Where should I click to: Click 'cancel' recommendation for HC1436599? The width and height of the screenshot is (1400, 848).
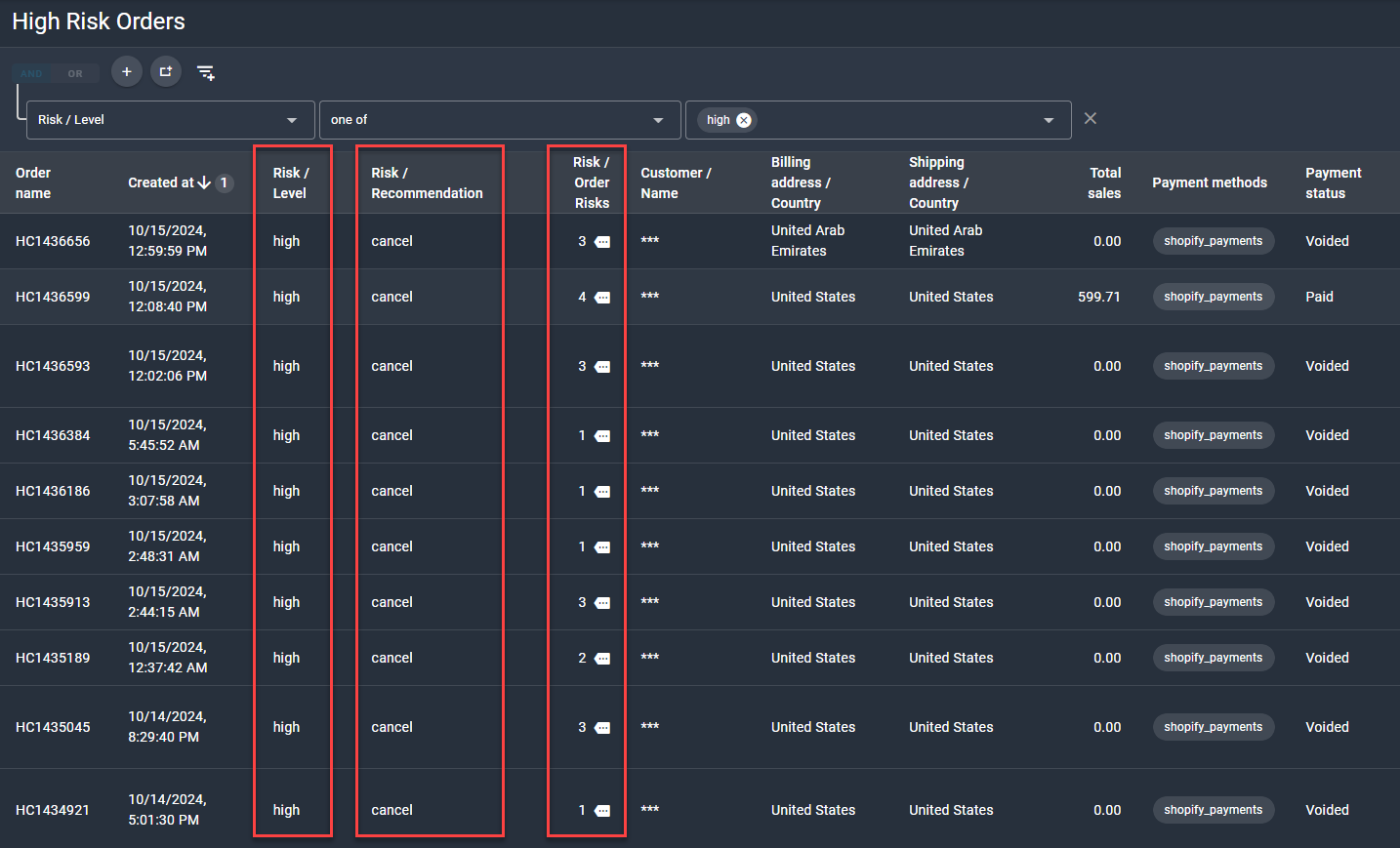391,297
